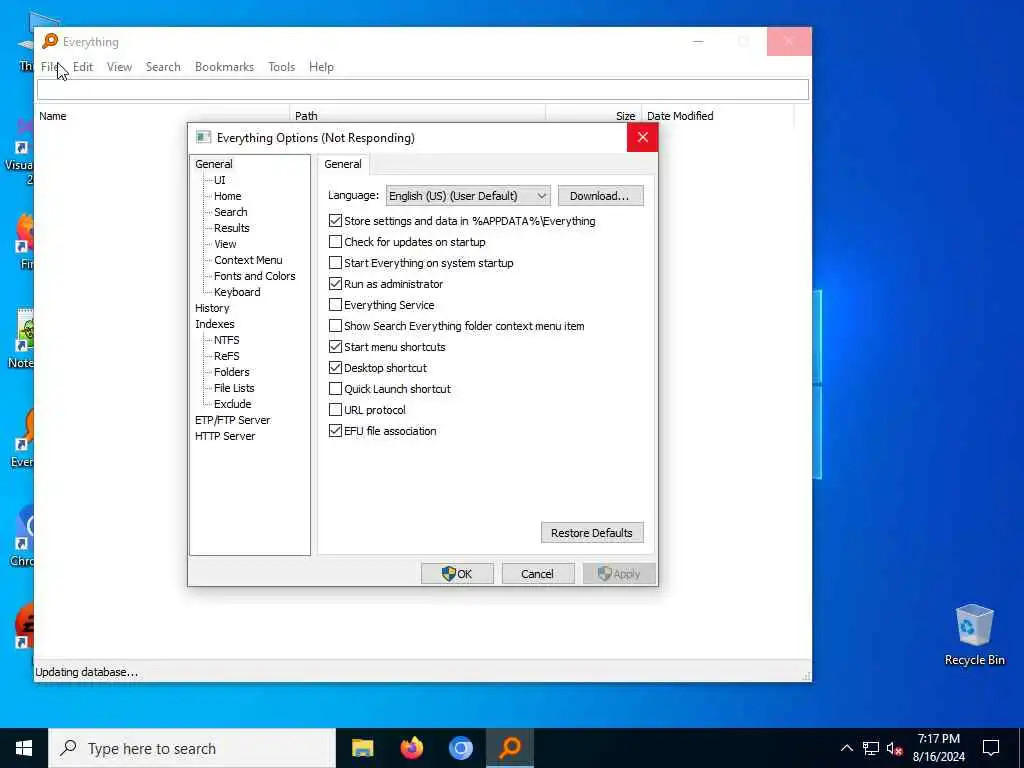The width and height of the screenshot is (1024, 768).
Task: Select Home in the options tree
Action: [x=227, y=196]
